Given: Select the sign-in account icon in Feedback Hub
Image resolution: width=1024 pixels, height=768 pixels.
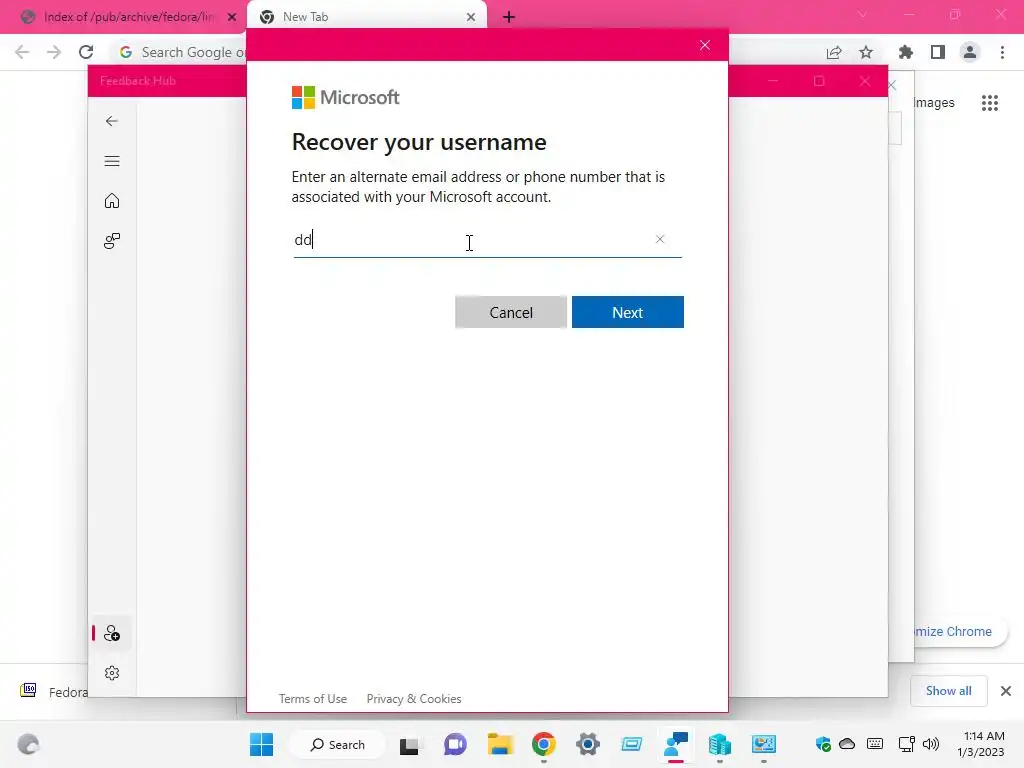Looking at the screenshot, I should coord(112,633).
